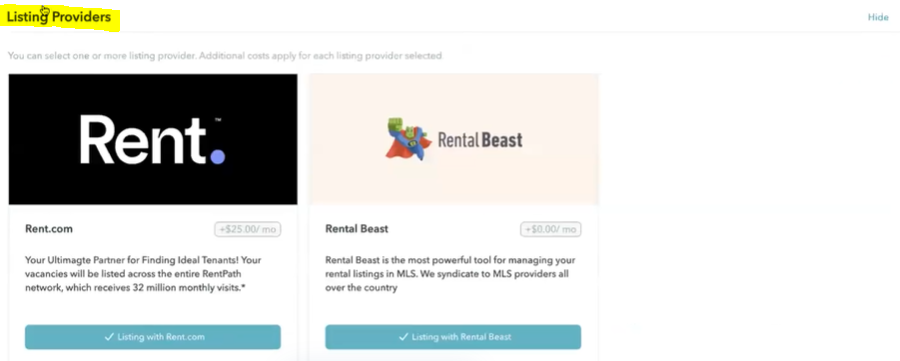Click the white Rent. wordmark logo

pos(152,139)
